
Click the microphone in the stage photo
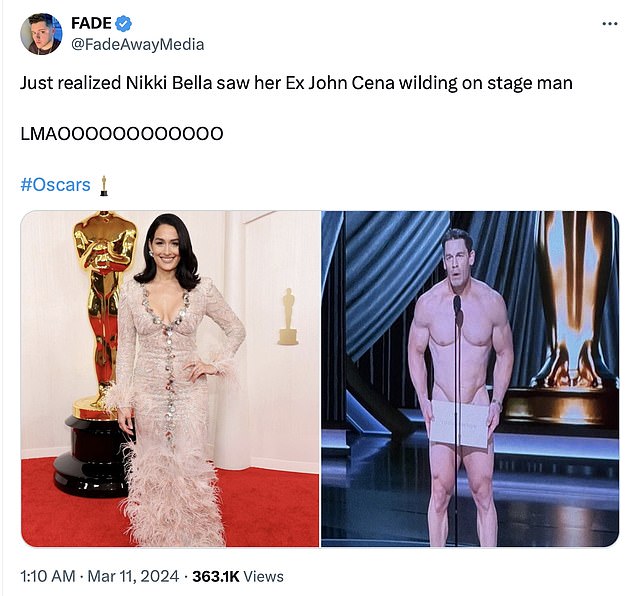(x=457, y=309)
